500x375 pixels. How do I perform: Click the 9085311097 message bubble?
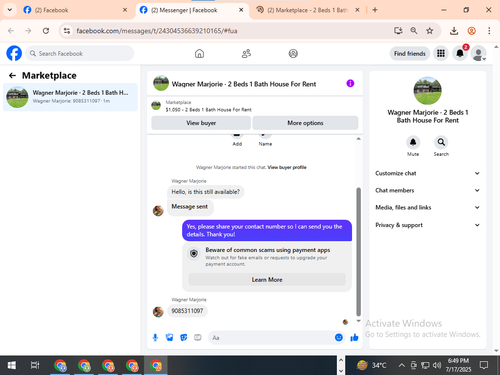[x=187, y=311]
